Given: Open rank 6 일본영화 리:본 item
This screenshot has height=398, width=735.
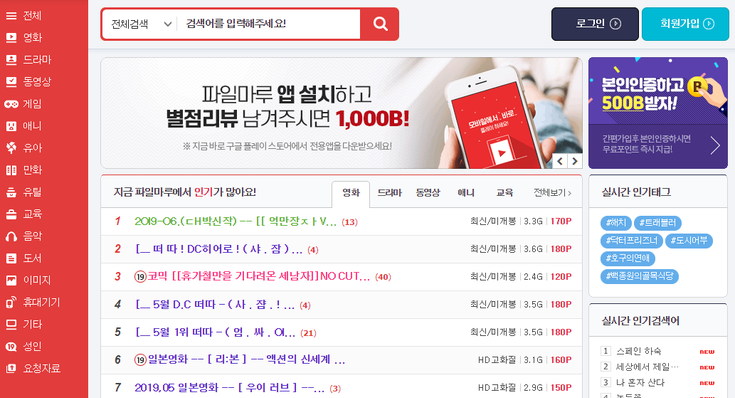Looking at the screenshot, I should [247, 360].
